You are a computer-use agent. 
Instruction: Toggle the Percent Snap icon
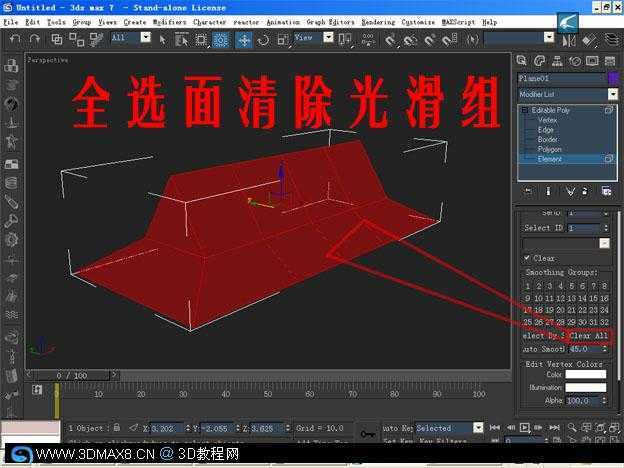tap(430, 39)
